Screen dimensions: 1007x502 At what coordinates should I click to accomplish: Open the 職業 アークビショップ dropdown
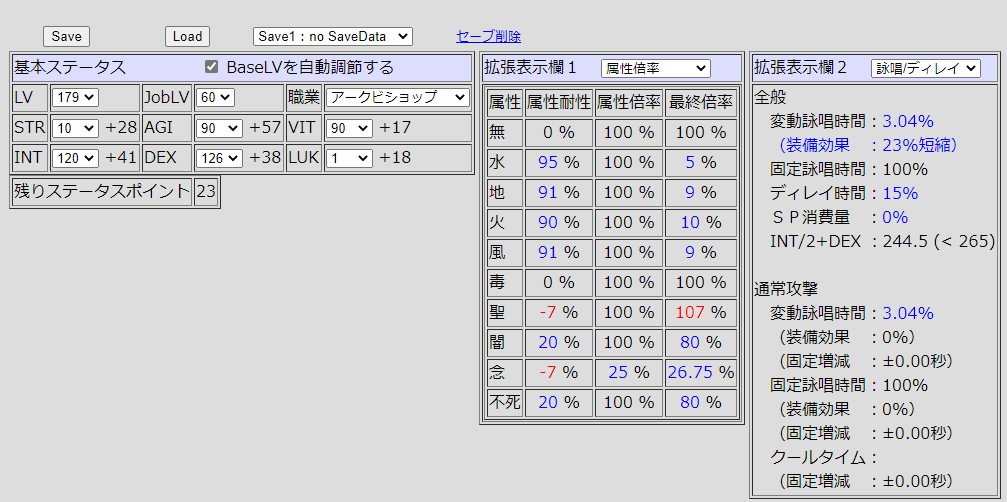pos(398,98)
